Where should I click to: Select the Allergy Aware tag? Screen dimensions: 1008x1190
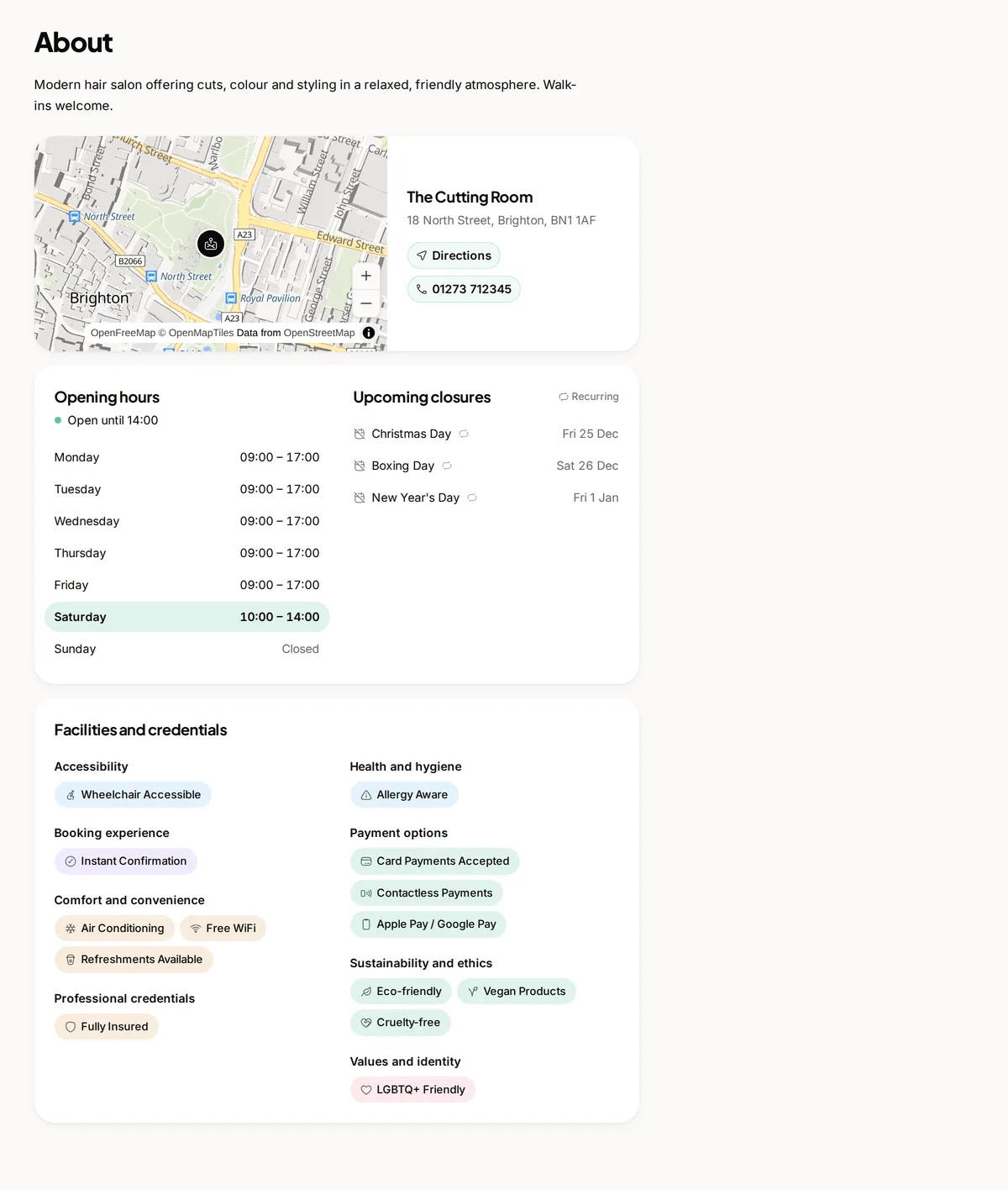[404, 795]
